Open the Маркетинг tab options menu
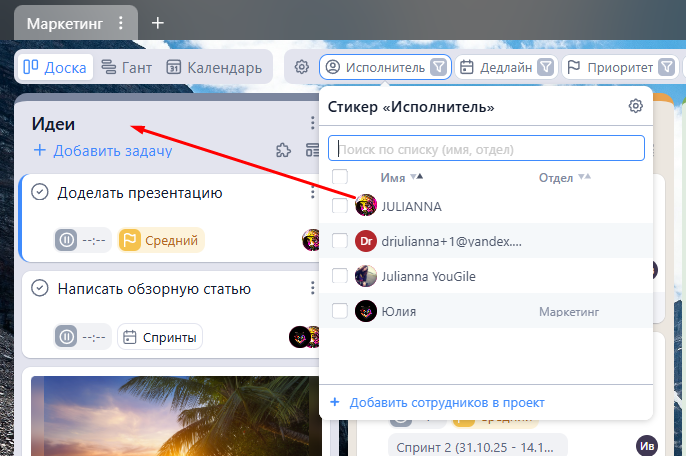686x456 pixels. point(121,23)
